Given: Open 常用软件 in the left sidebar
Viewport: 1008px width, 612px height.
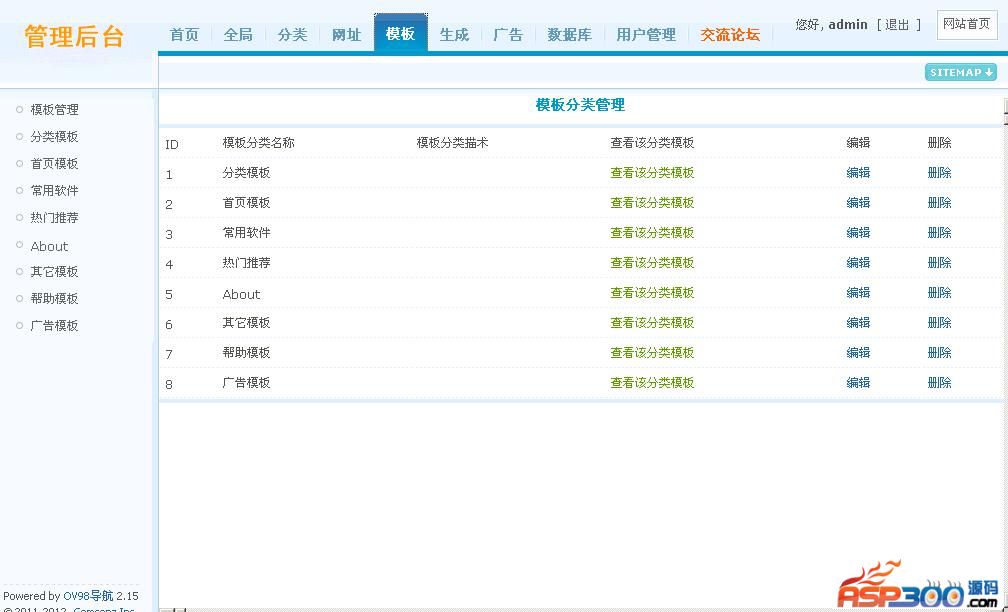Looking at the screenshot, I should pos(54,191).
